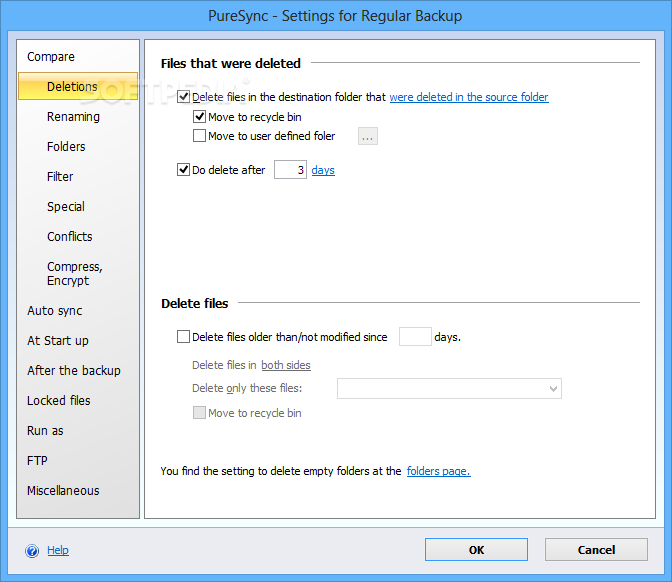
Task: Open the Compress, Encrypt settings page
Action: 75,273
